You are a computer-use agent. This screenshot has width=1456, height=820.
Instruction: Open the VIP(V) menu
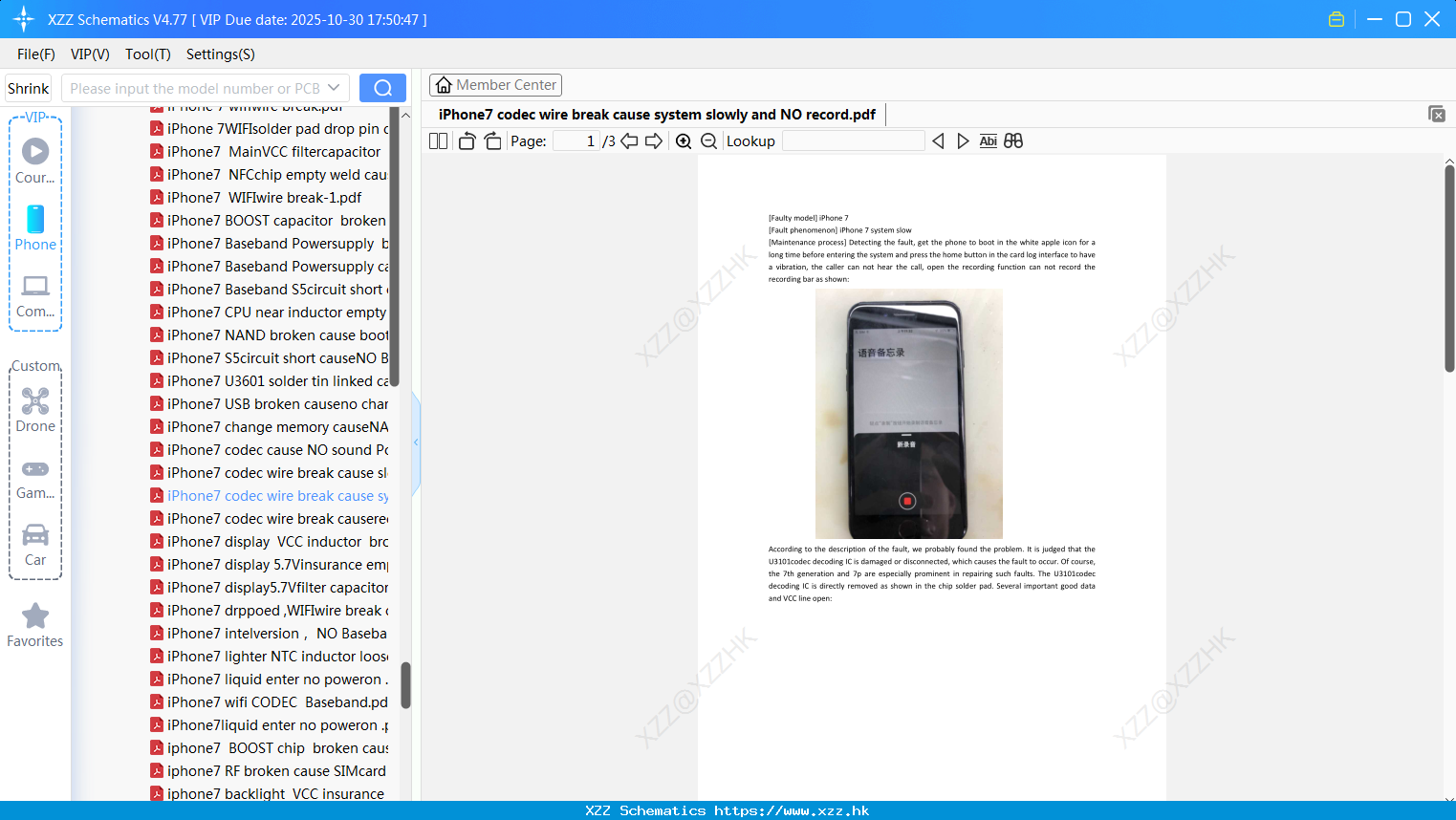coord(90,54)
